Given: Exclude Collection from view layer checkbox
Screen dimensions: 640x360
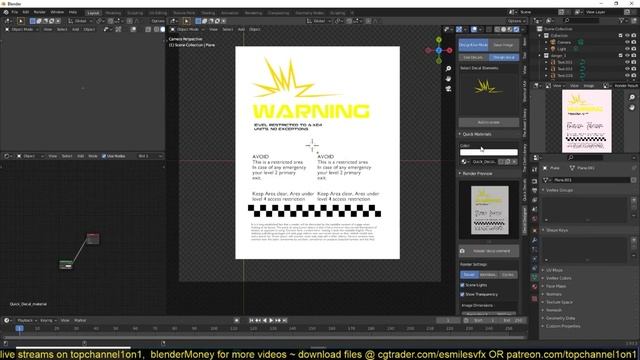Looking at the screenshot, I should 621,36.
